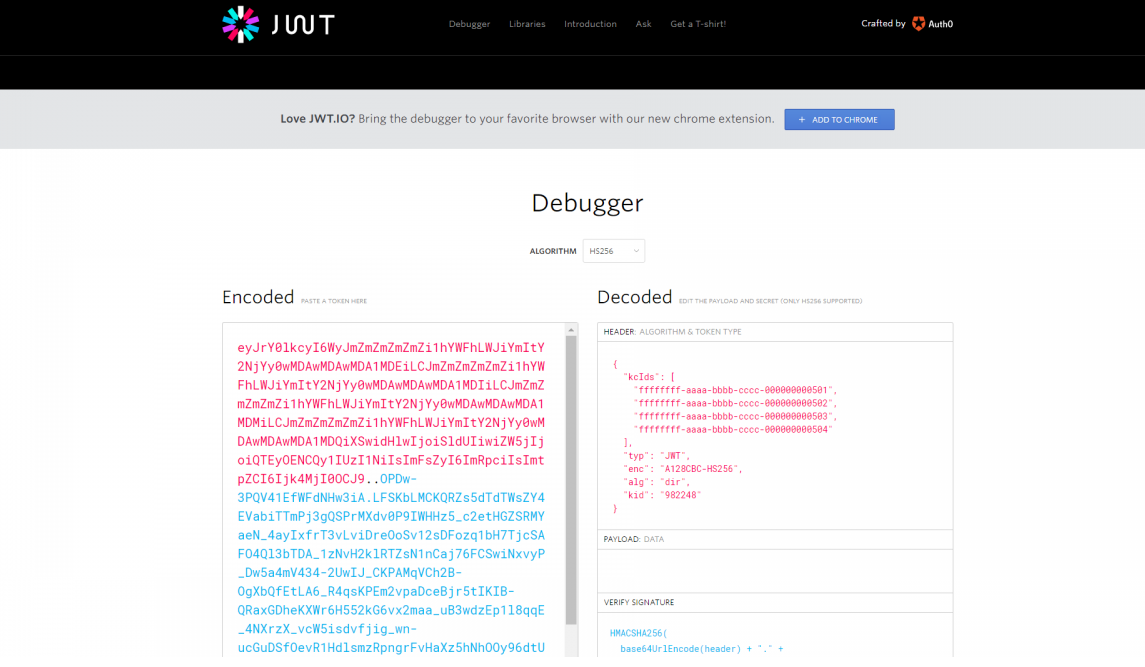The height and width of the screenshot is (667, 1145).
Task: Click the HEADER: ALGORITHM & TOKEN TYPE label
Action: [673, 332]
